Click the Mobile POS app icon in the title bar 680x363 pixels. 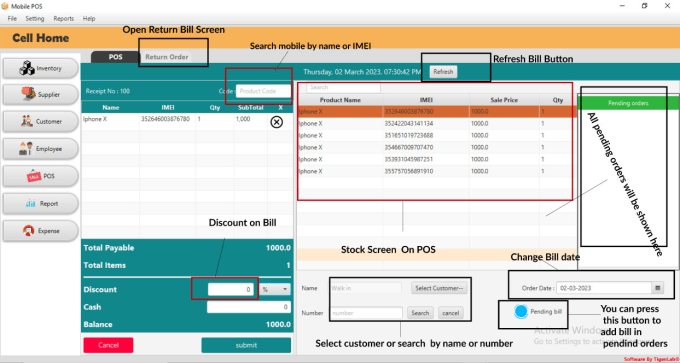coord(4,6)
